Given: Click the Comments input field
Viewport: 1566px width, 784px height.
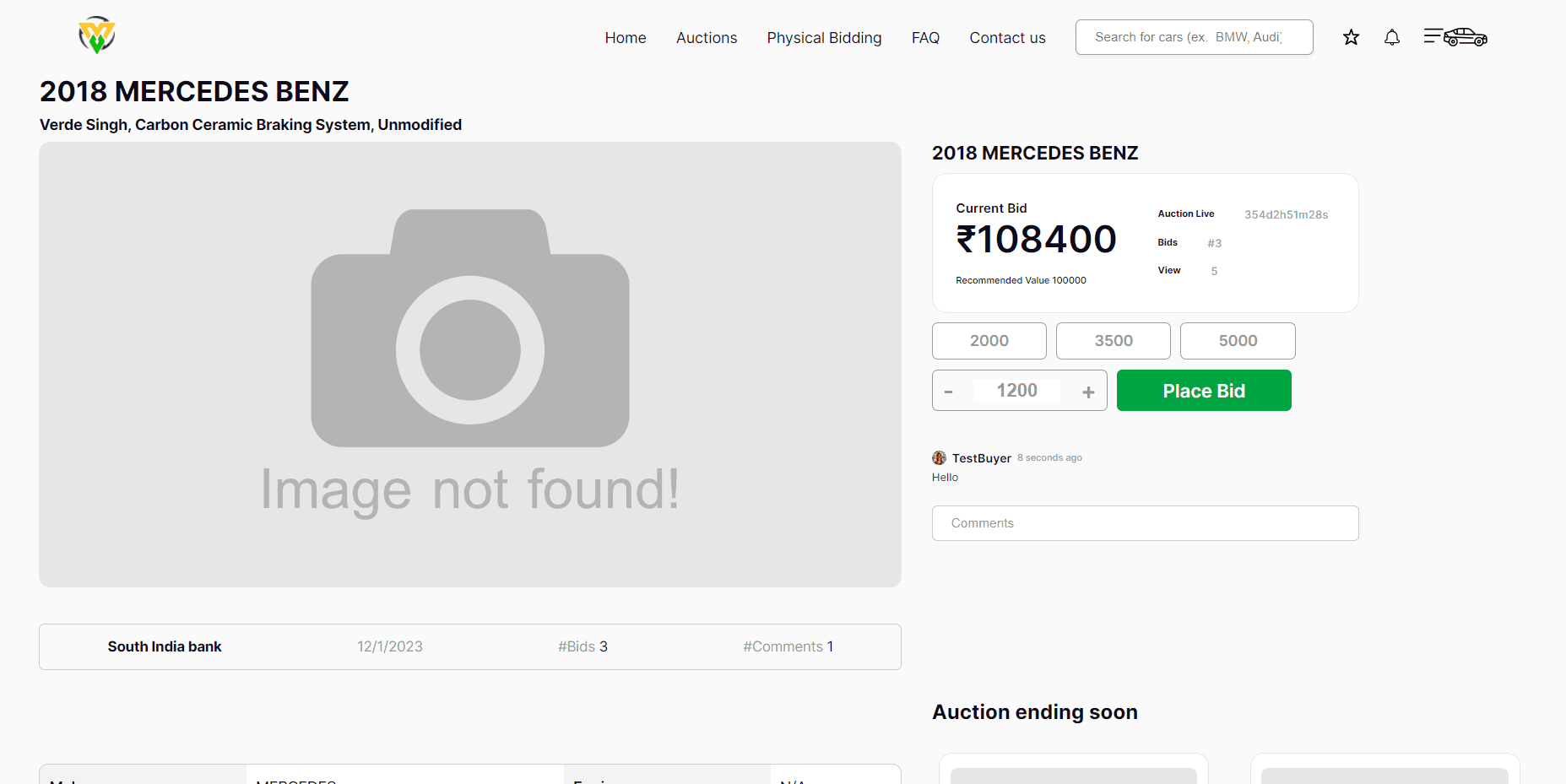Looking at the screenshot, I should (1145, 523).
